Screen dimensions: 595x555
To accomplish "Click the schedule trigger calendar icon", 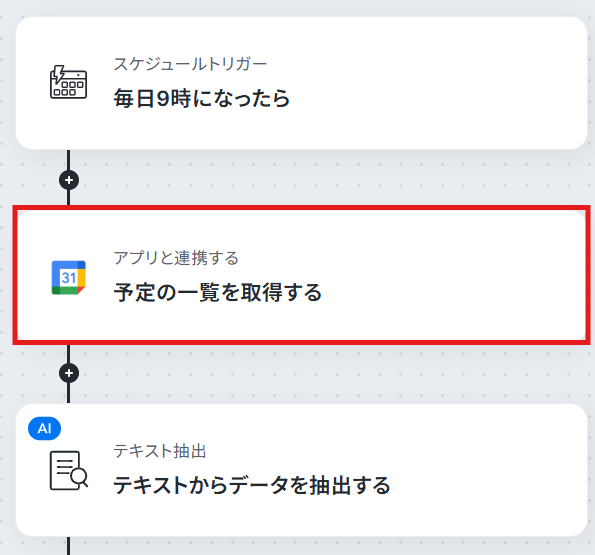I will (68, 82).
